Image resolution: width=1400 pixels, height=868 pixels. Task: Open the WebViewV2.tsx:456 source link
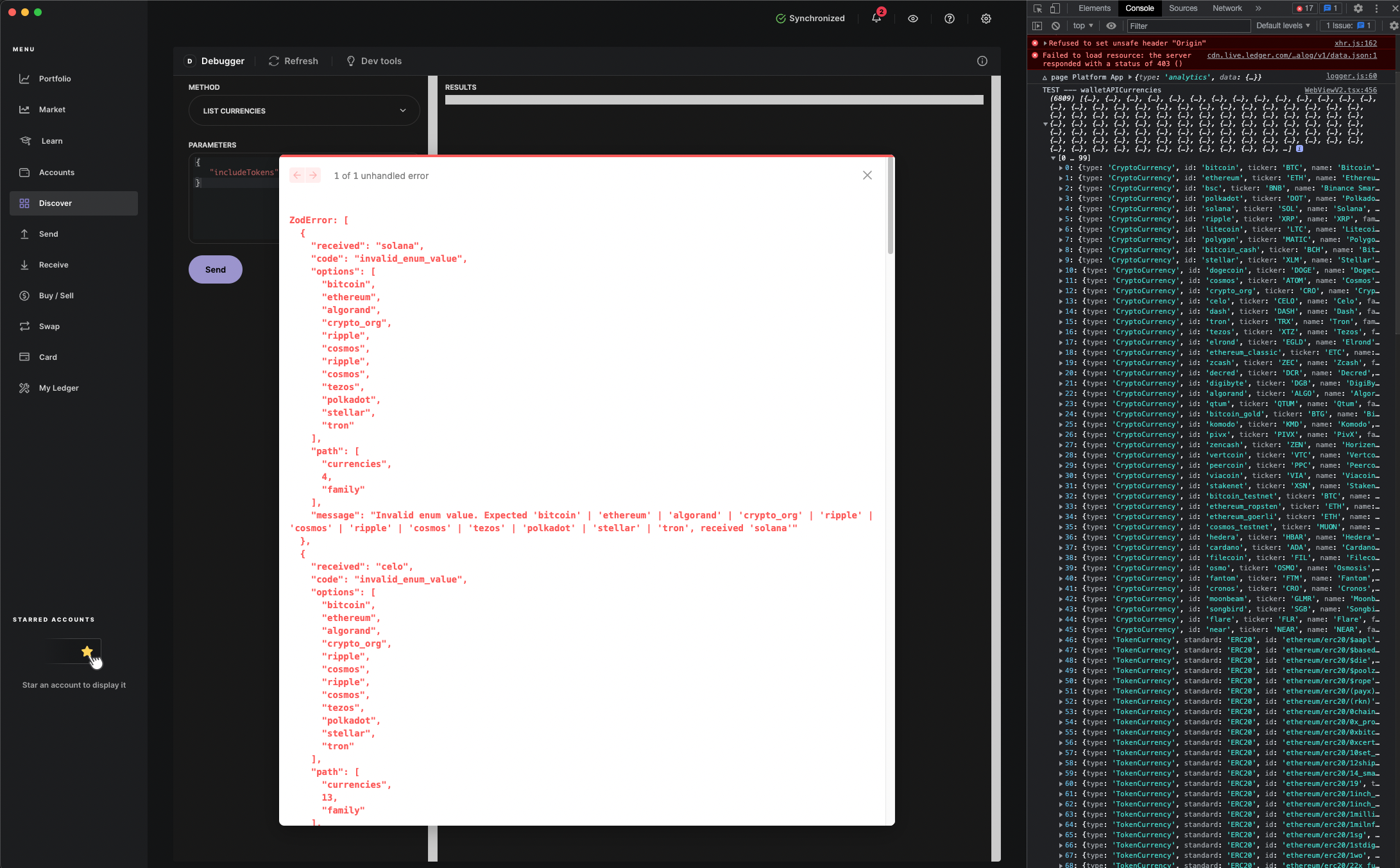click(1341, 90)
